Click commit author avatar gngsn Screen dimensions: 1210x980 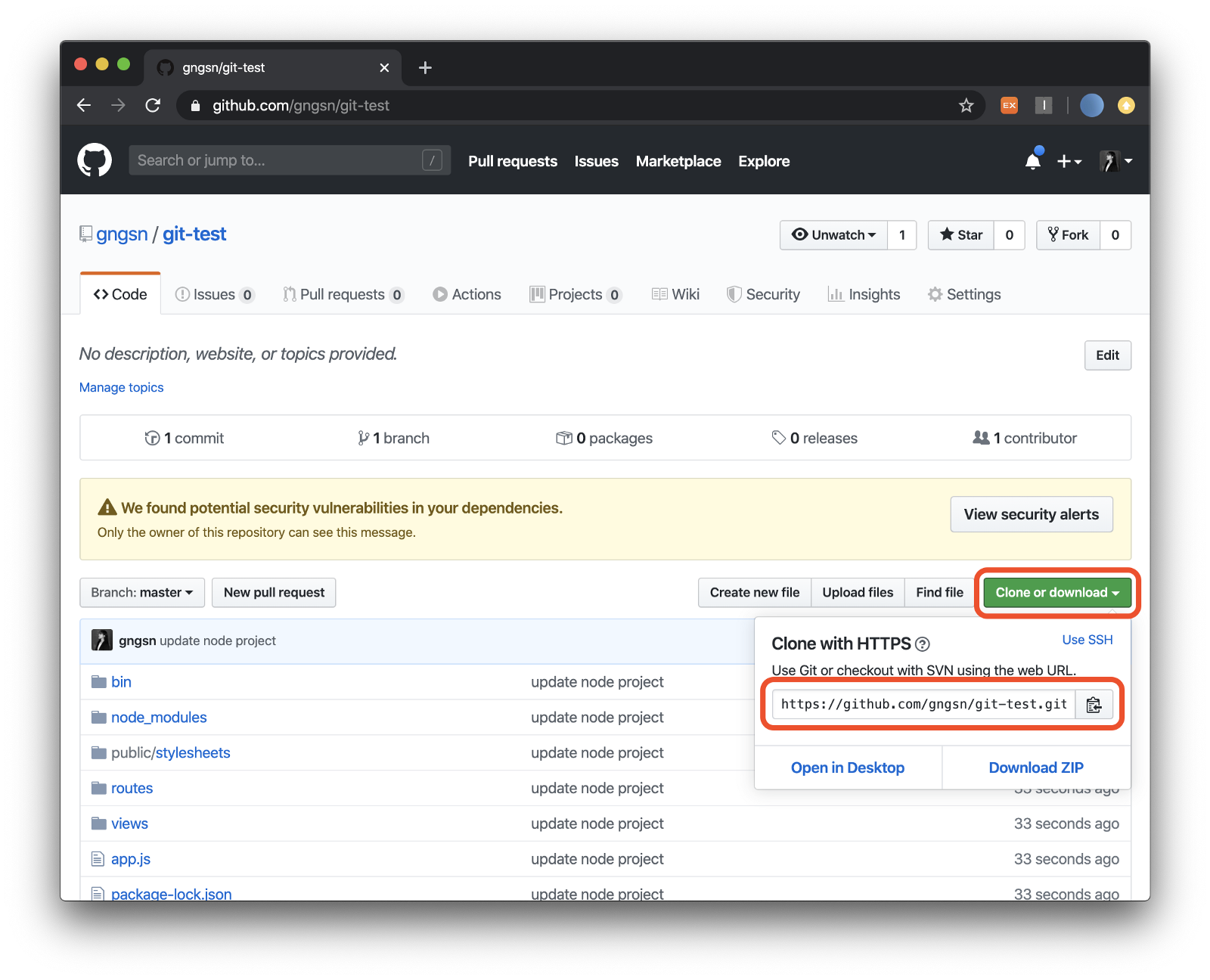(102, 640)
